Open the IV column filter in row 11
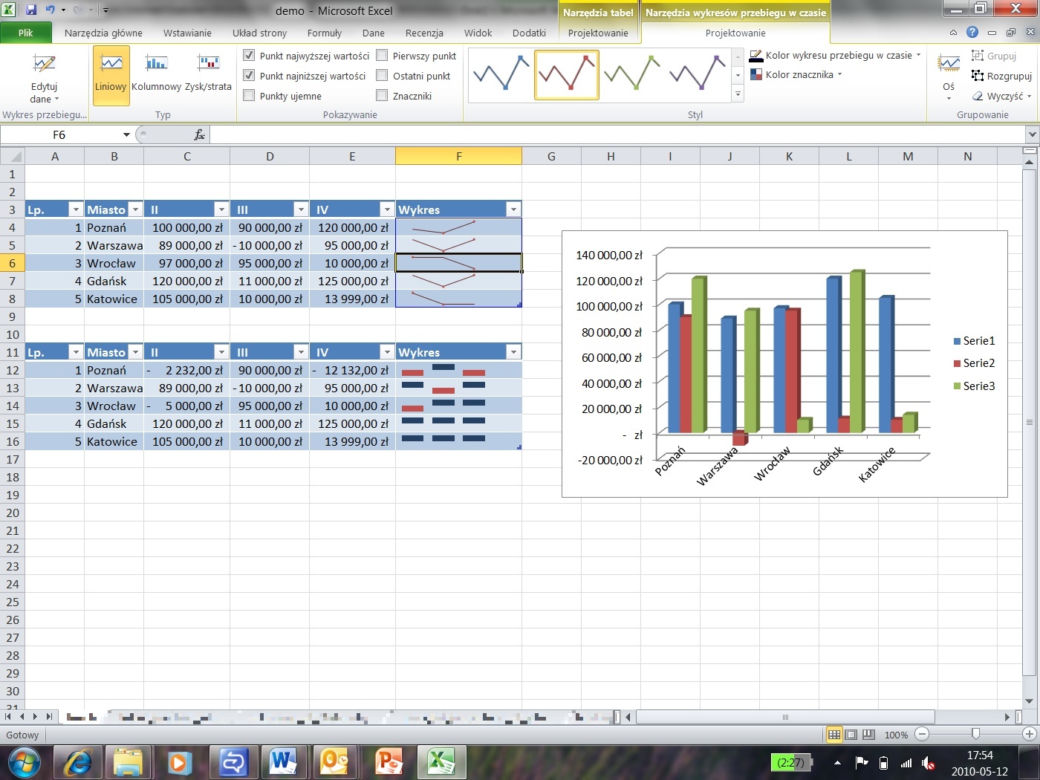Viewport: 1040px width, 780px height. tap(387, 352)
